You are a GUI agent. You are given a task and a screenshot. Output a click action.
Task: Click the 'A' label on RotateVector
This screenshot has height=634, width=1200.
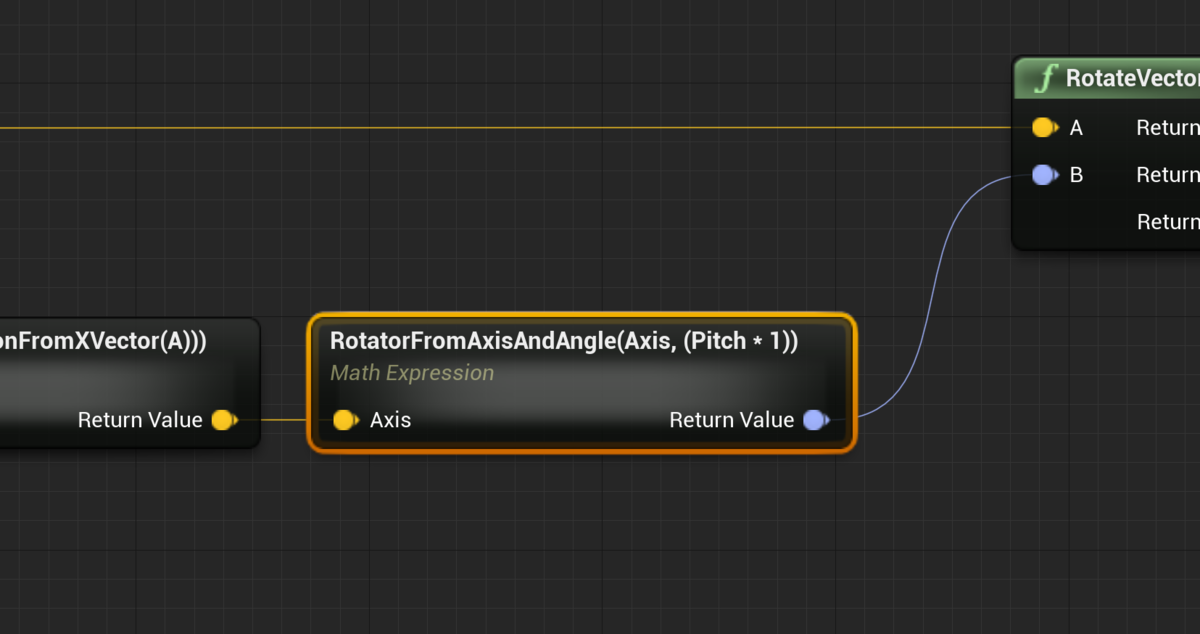1076,128
